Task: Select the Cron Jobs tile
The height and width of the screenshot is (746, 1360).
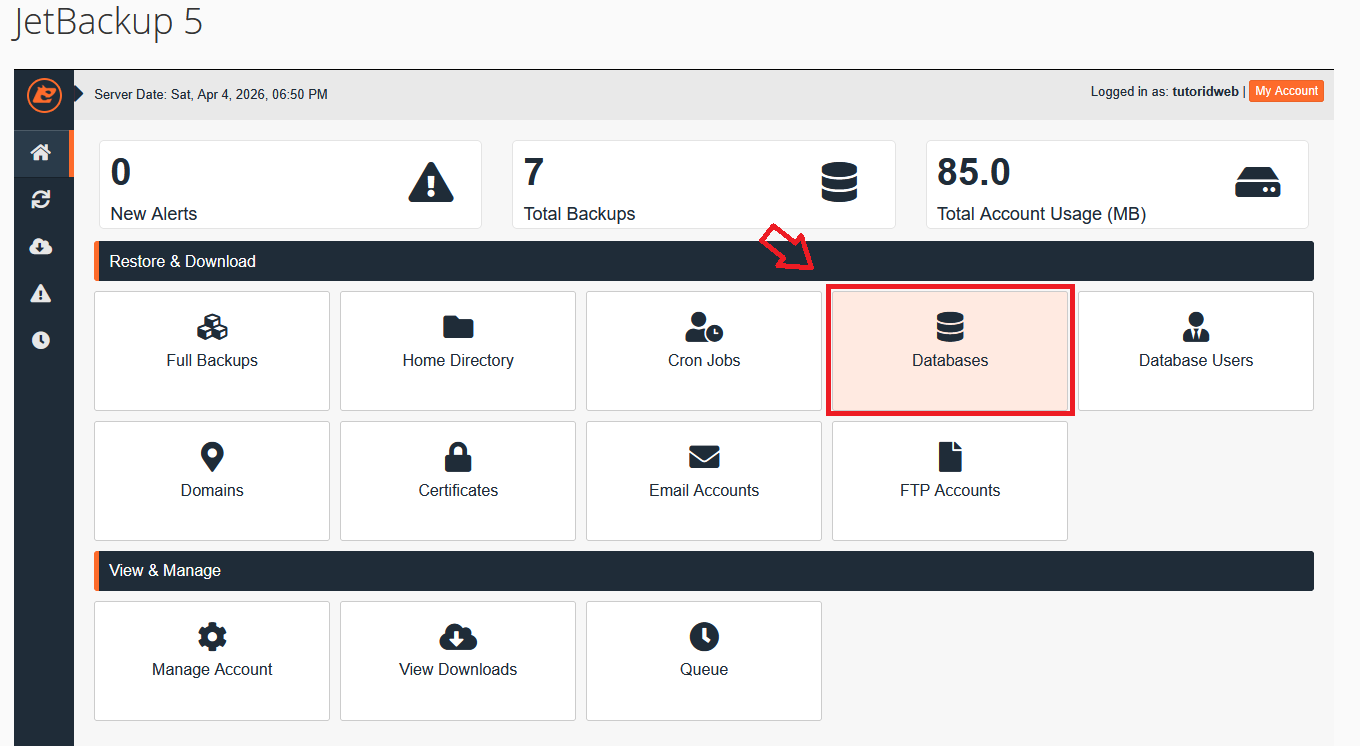Action: [703, 351]
